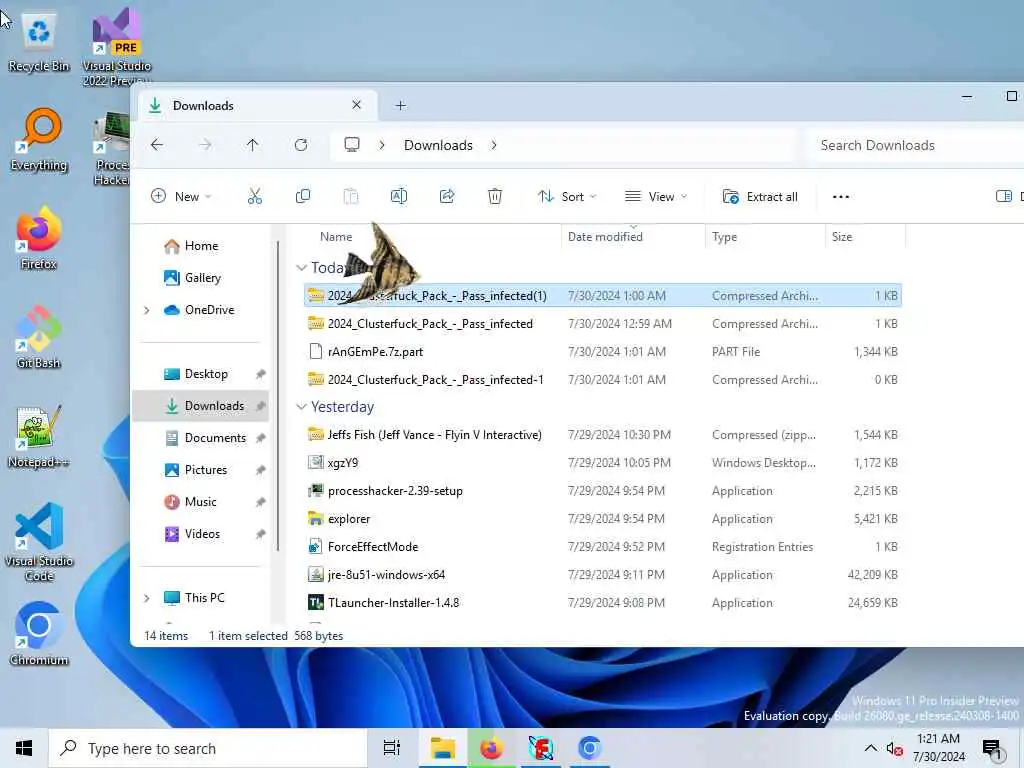Open Task View in taskbar
This screenshot has height=768, width=1024.
click(x=392, y=748)
